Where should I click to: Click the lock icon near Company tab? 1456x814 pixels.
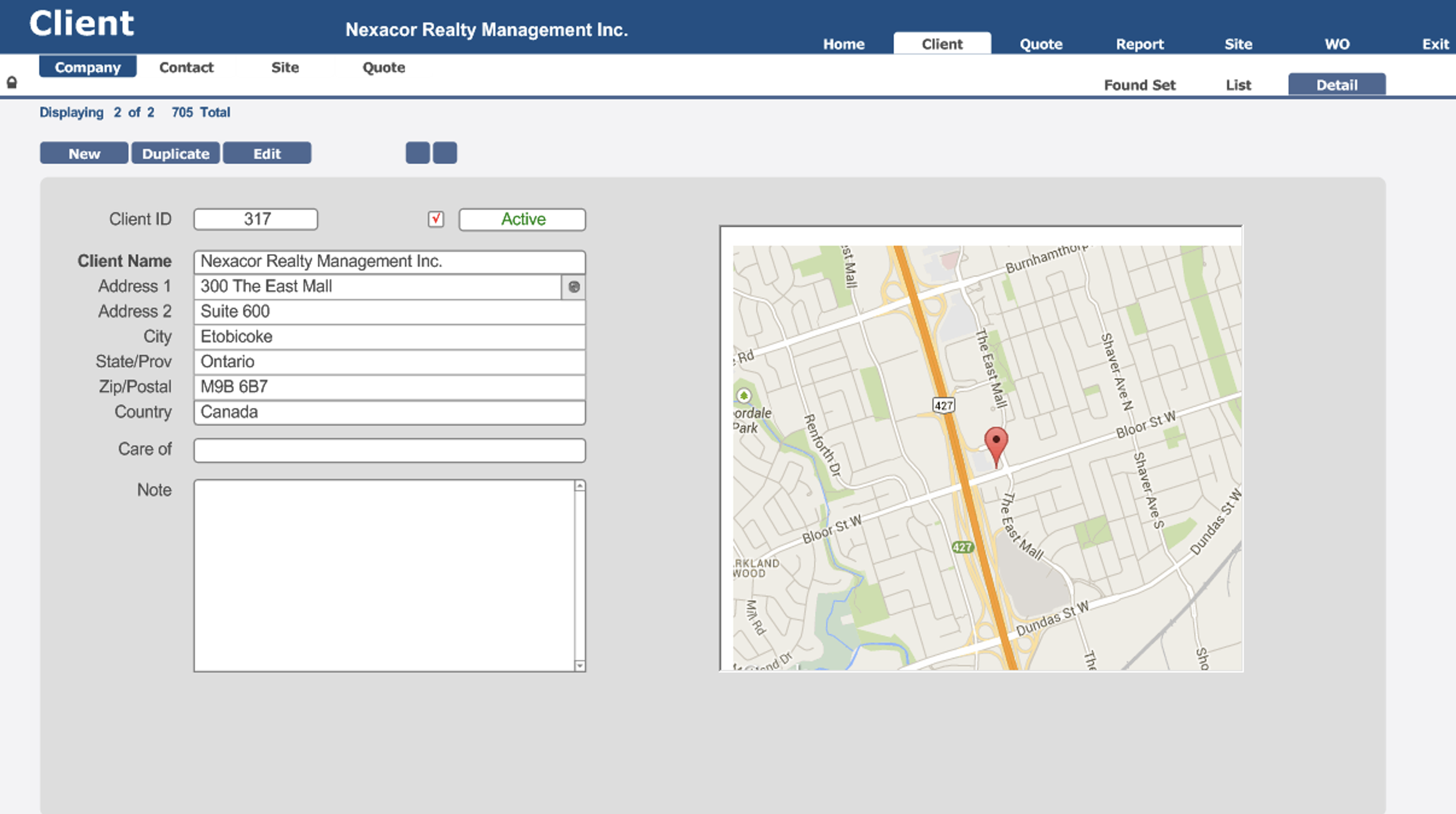[12, 83]
